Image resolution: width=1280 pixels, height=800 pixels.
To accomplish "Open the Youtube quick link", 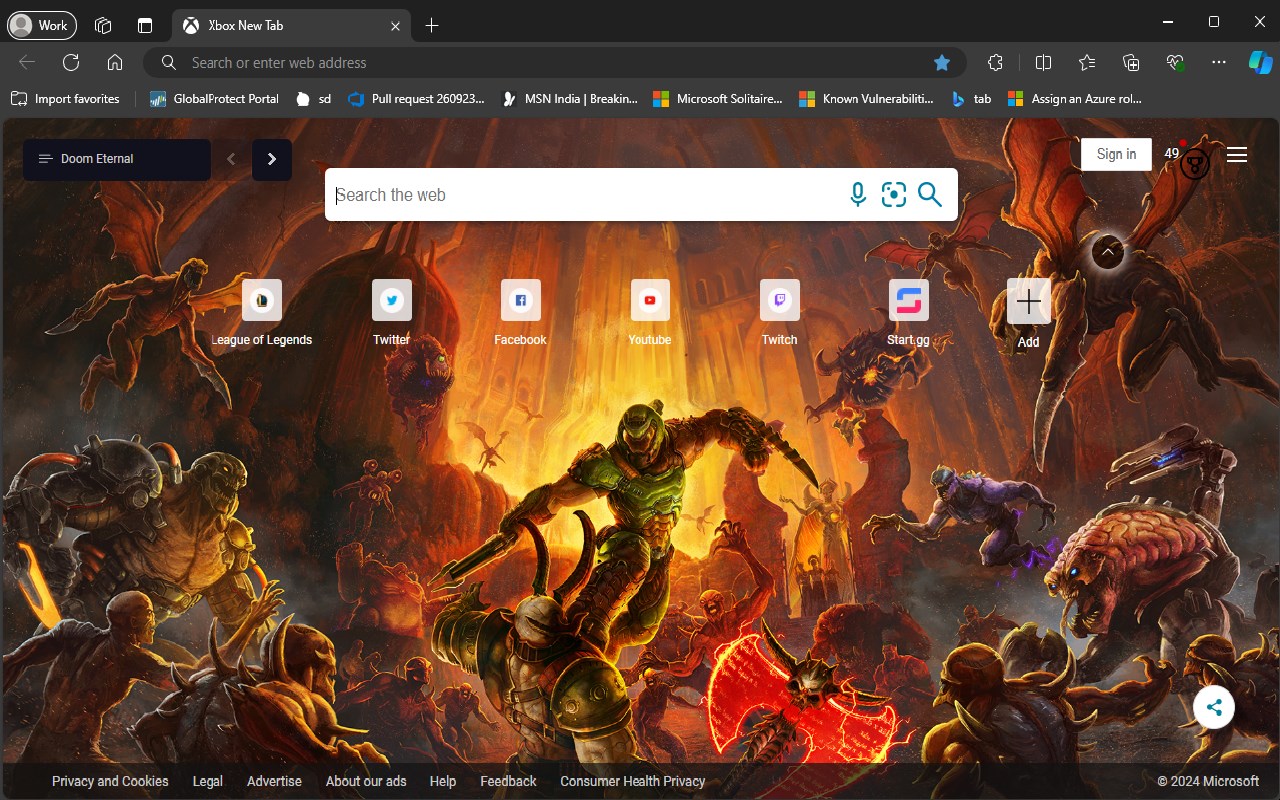I will pyautogui.click(x=650, y=313).
